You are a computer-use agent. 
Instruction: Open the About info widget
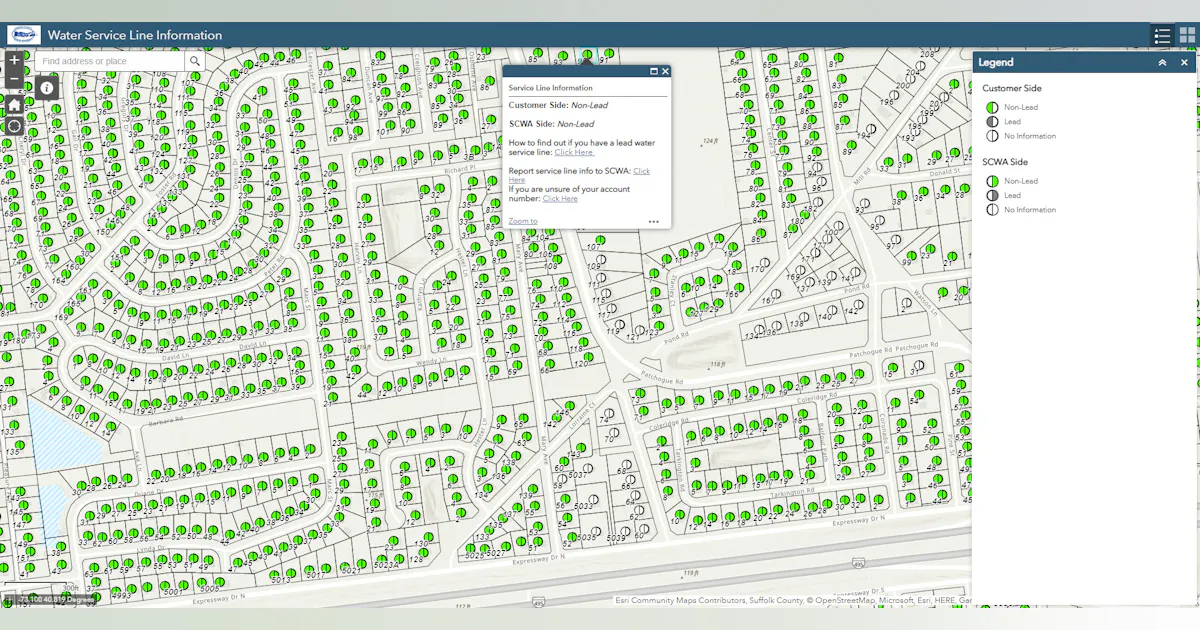pos(47,88)
